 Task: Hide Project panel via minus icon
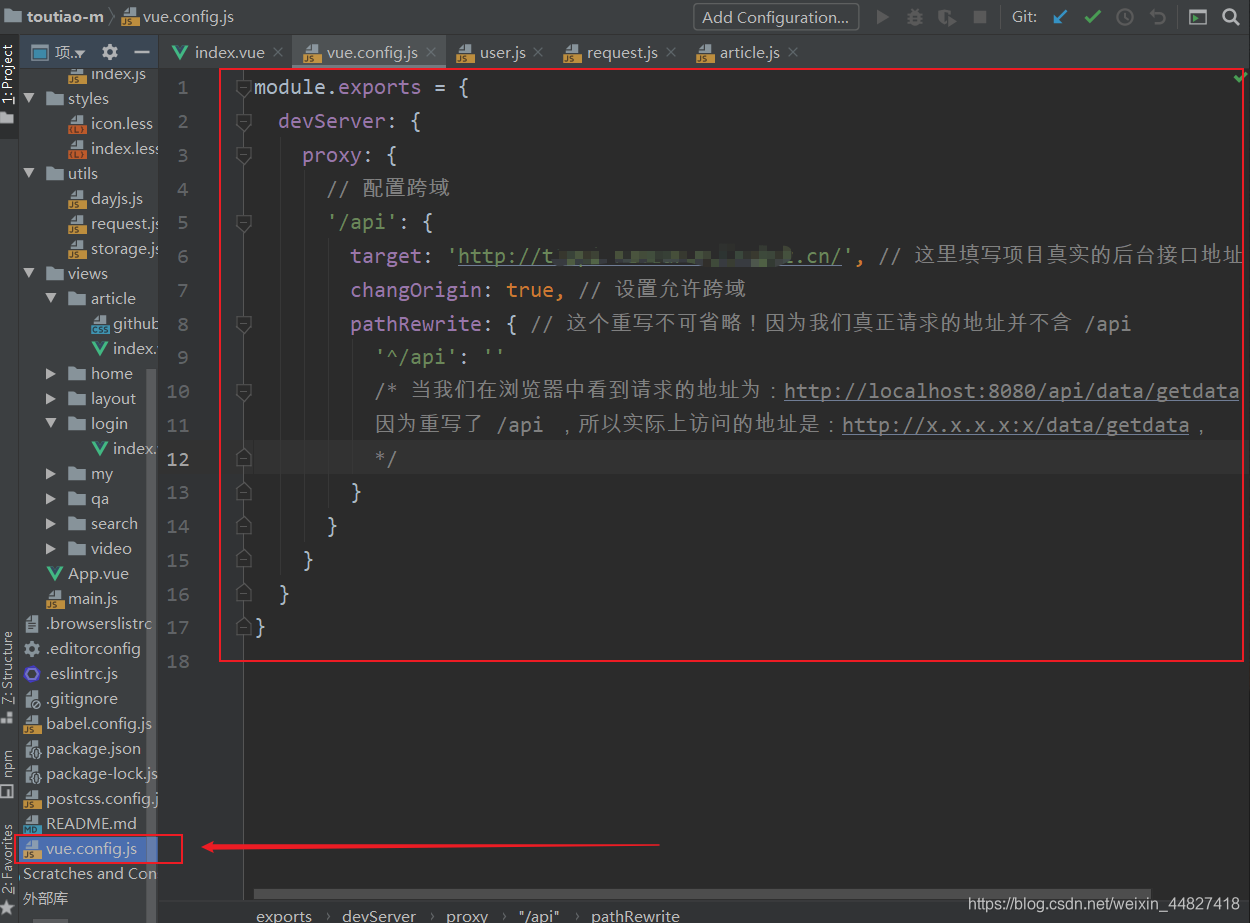(142, 52)
